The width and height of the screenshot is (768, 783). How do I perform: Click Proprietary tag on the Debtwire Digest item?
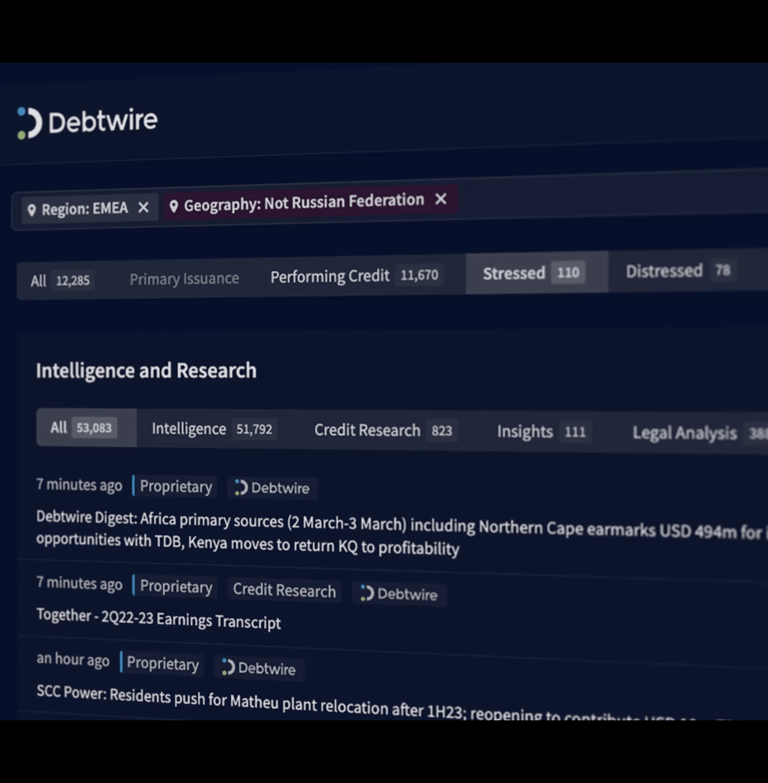[176, 486]
